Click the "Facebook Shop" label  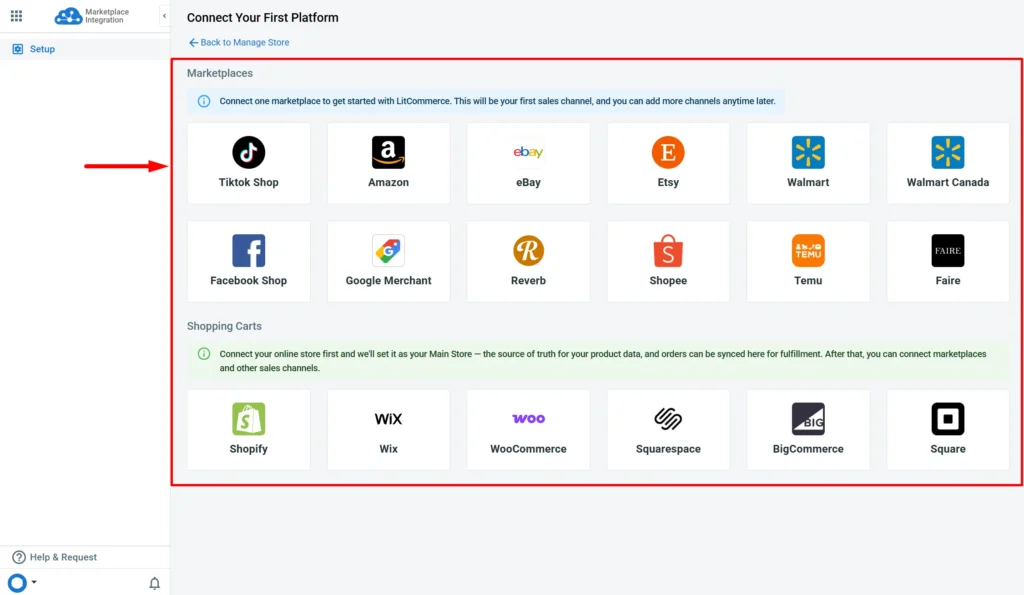point(249,281)
